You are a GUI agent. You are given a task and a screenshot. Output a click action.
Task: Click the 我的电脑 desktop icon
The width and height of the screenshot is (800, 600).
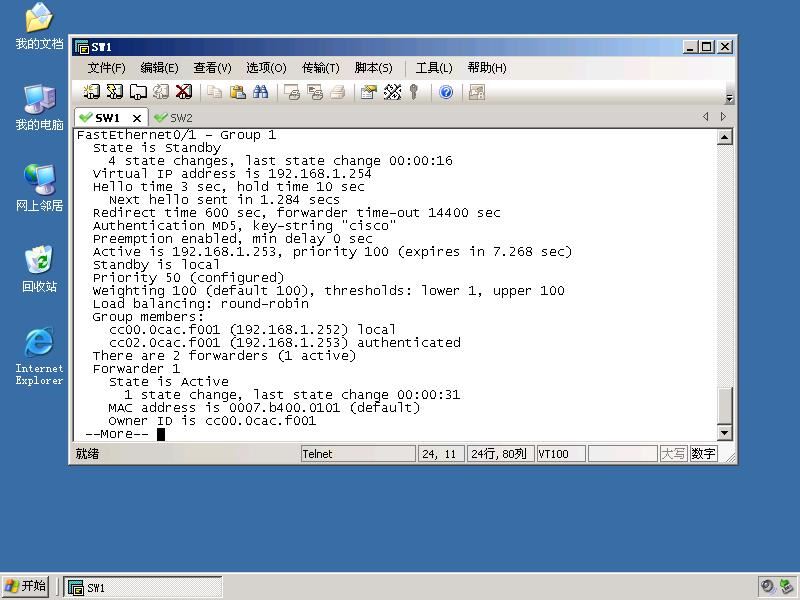pos(39,108)
